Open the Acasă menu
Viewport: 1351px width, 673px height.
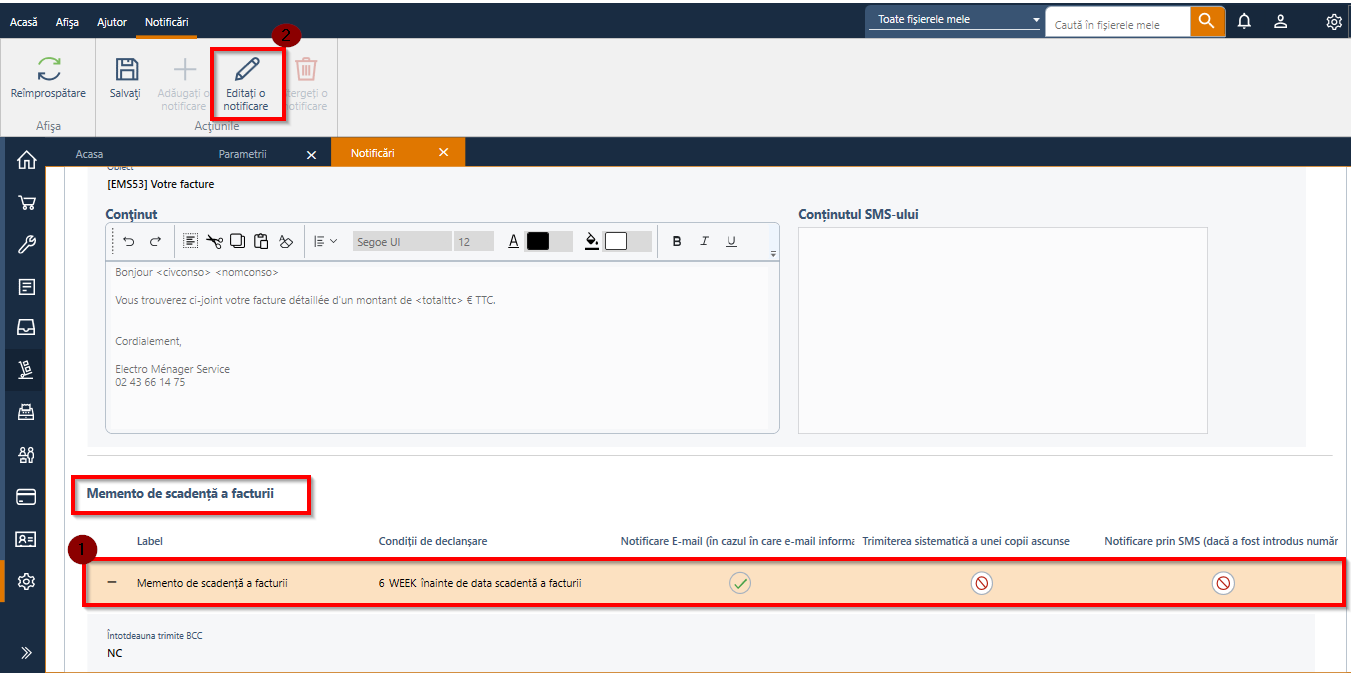(x=24, y=21)
